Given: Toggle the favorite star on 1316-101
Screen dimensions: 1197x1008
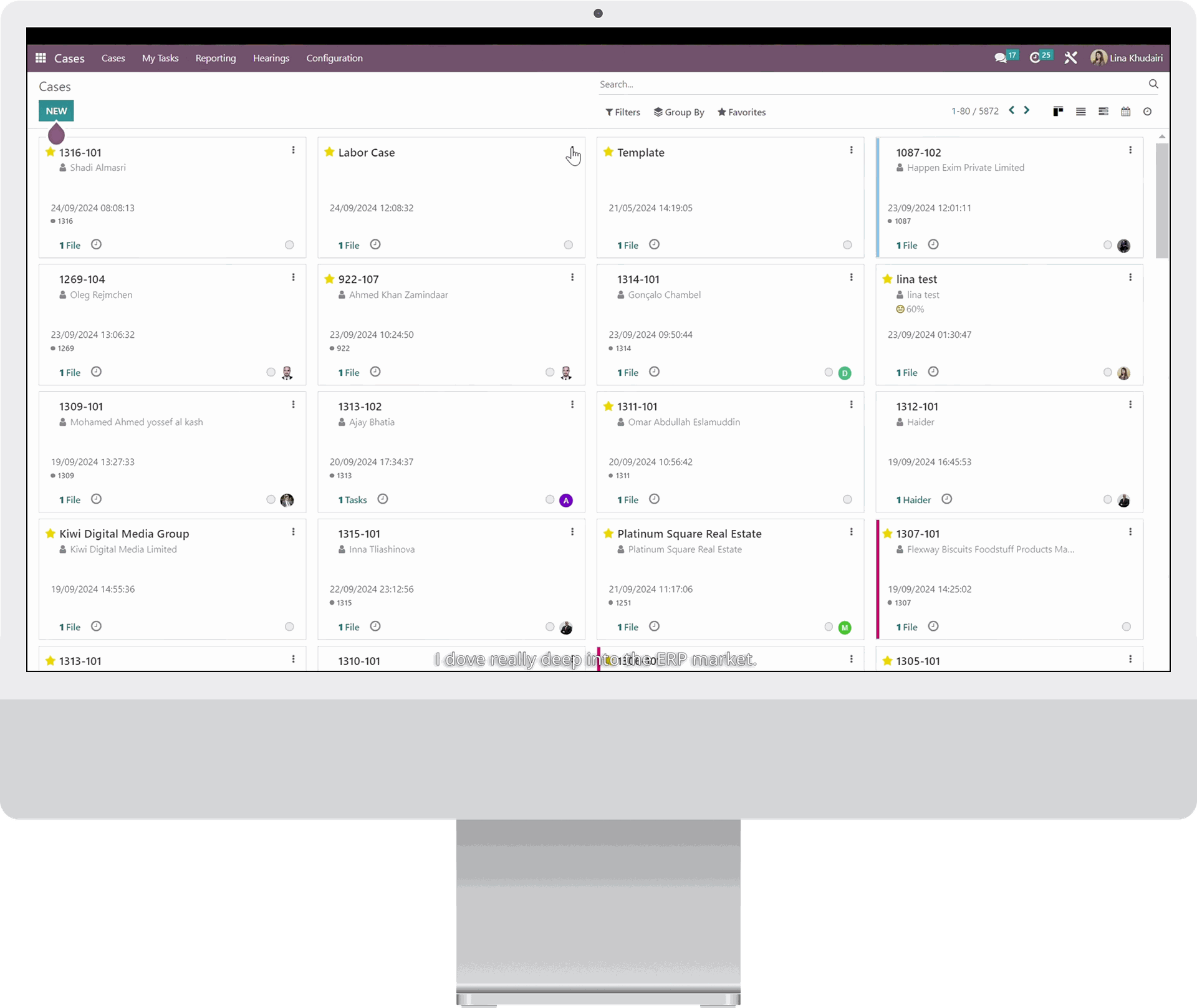Looking at the screenshot, I should click(50, 152).
